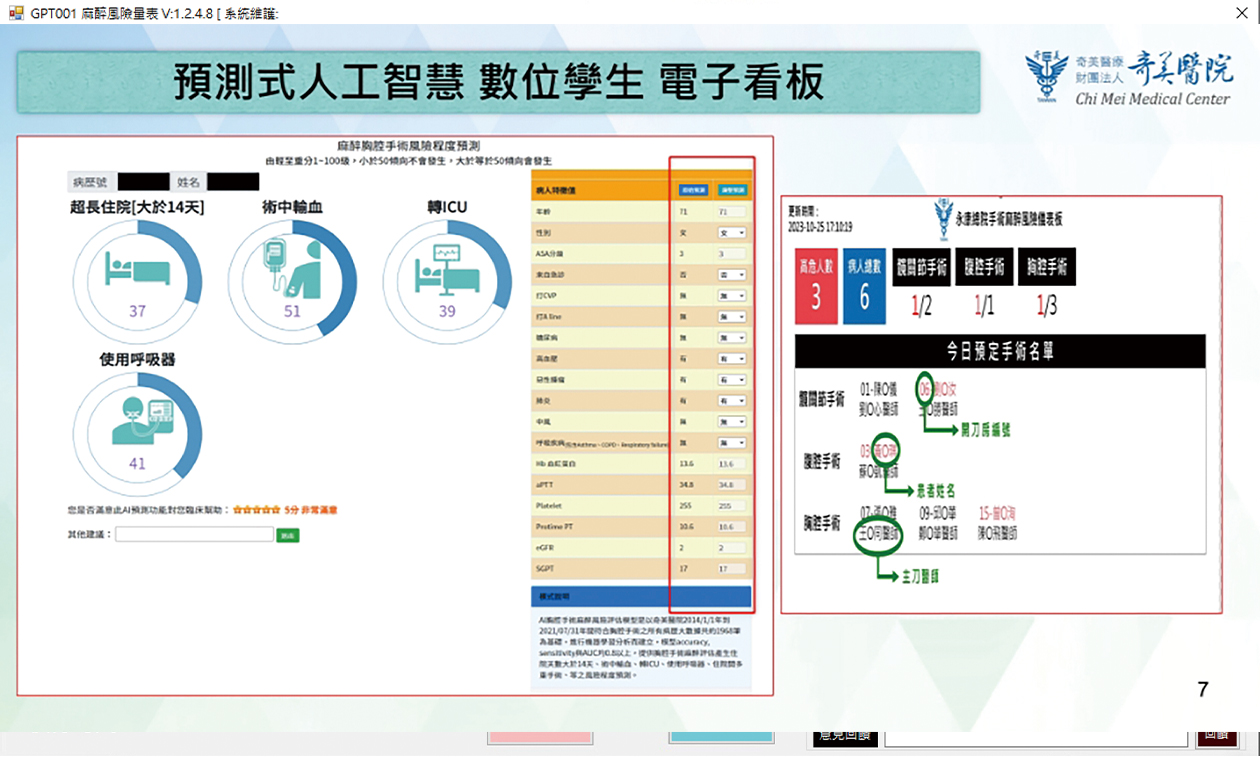The width and height of the screenshot is (1260, 757).
Task: Open the 中風 dropdown
Action: coord(731,421)
